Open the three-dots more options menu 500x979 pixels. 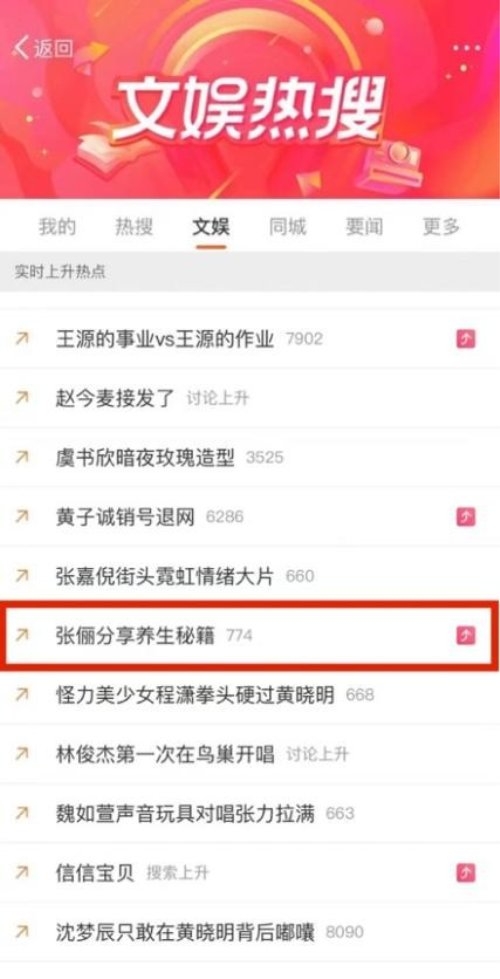tap(467, 48)
